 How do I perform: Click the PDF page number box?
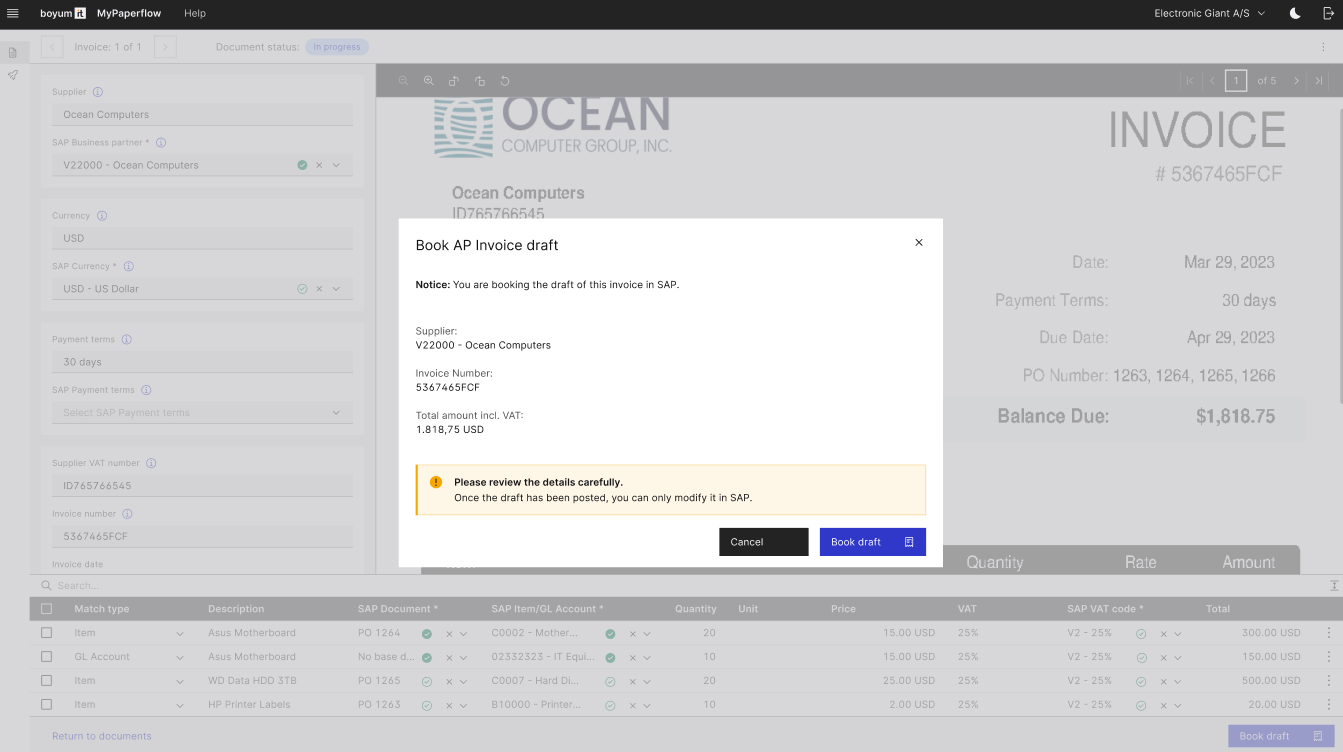tap(1236, 81)
